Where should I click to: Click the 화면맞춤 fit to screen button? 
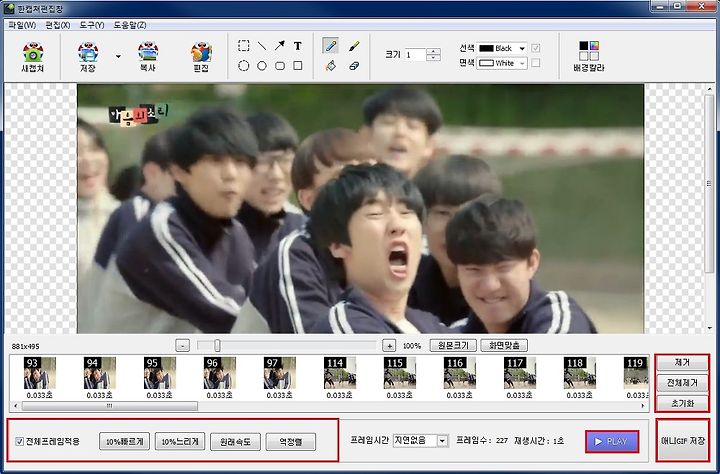504,345
